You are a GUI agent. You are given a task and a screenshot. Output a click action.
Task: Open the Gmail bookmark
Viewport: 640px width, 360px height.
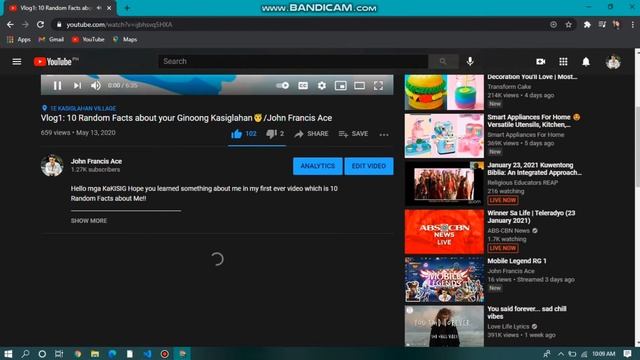click(51, 39)
